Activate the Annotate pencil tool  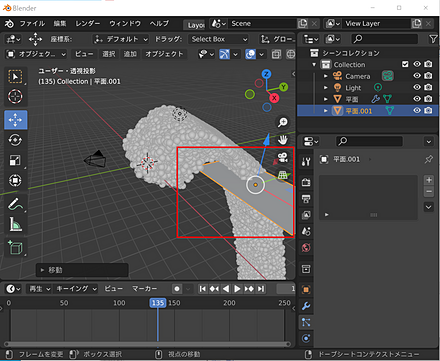[15, 204]
